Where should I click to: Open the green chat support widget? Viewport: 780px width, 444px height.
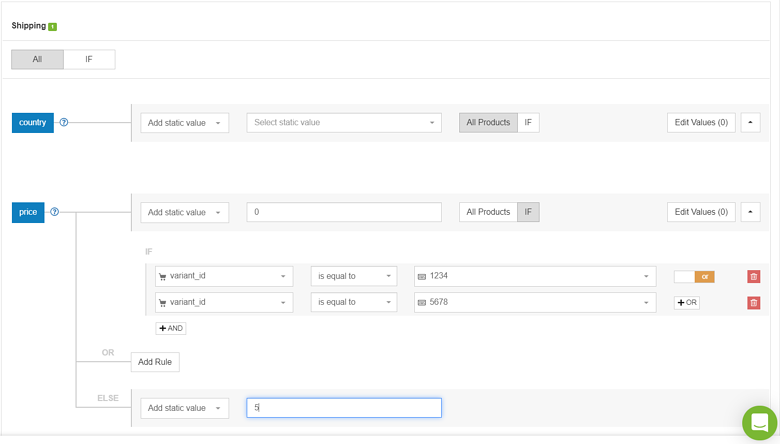(x=759, y=422)
